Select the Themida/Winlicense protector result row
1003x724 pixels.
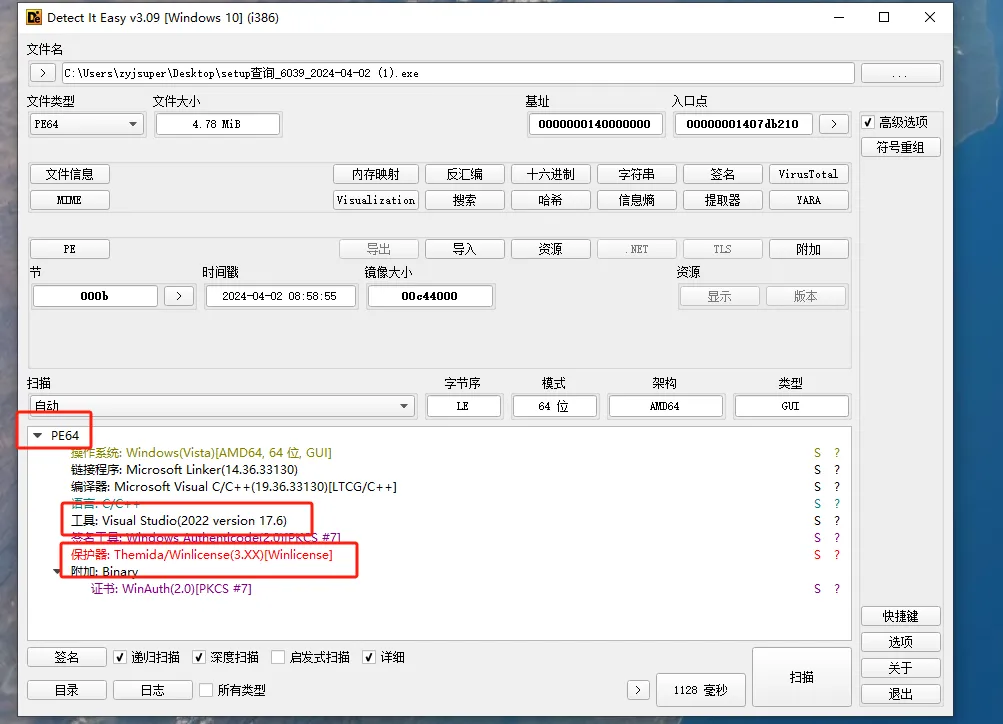[x=222, y=555]
